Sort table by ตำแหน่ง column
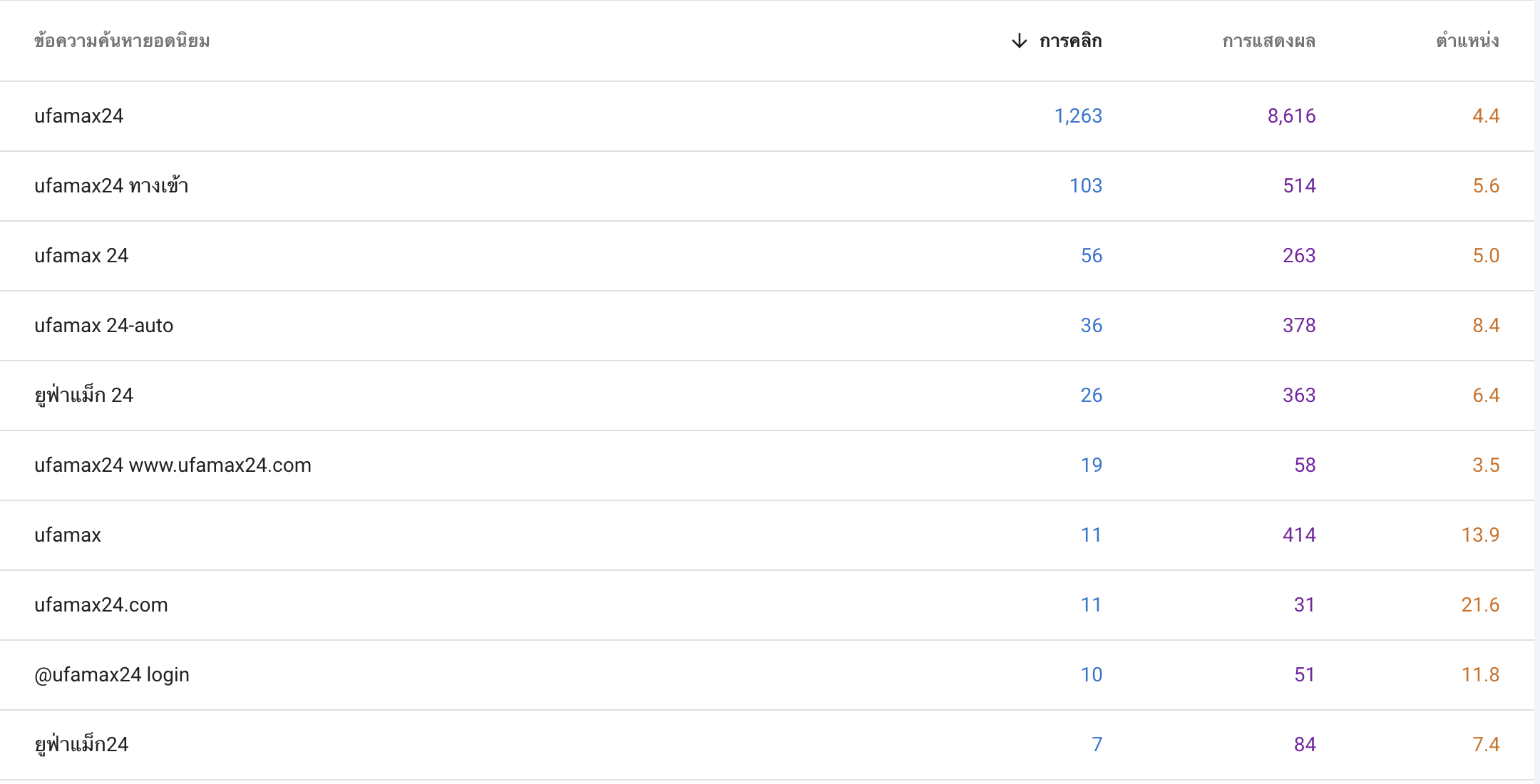This screenshot has height=784, width=1540. click(1467, 41)
